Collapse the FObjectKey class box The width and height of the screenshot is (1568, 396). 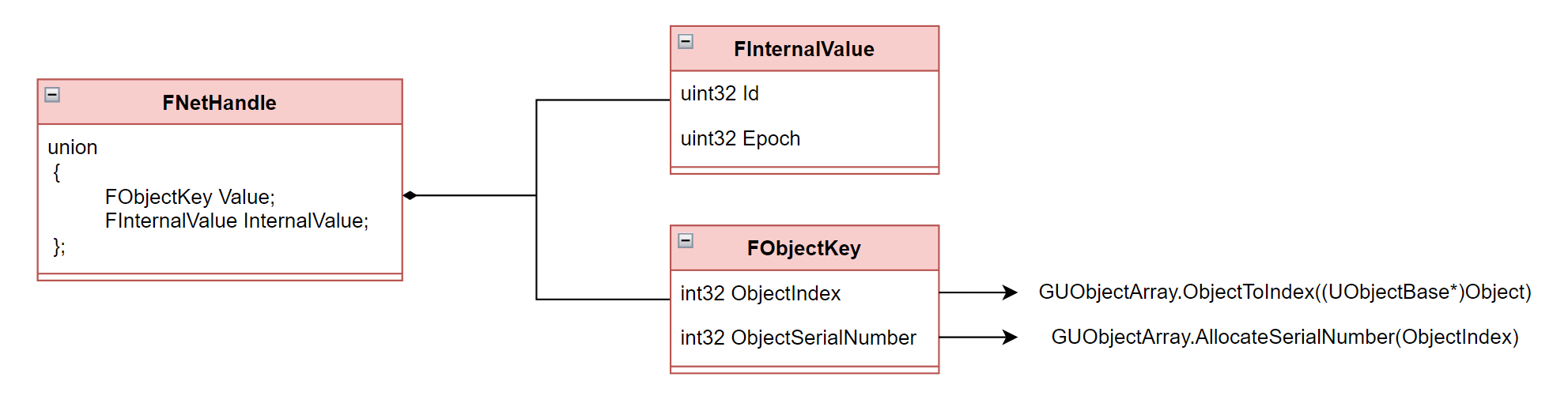[686, 240]
